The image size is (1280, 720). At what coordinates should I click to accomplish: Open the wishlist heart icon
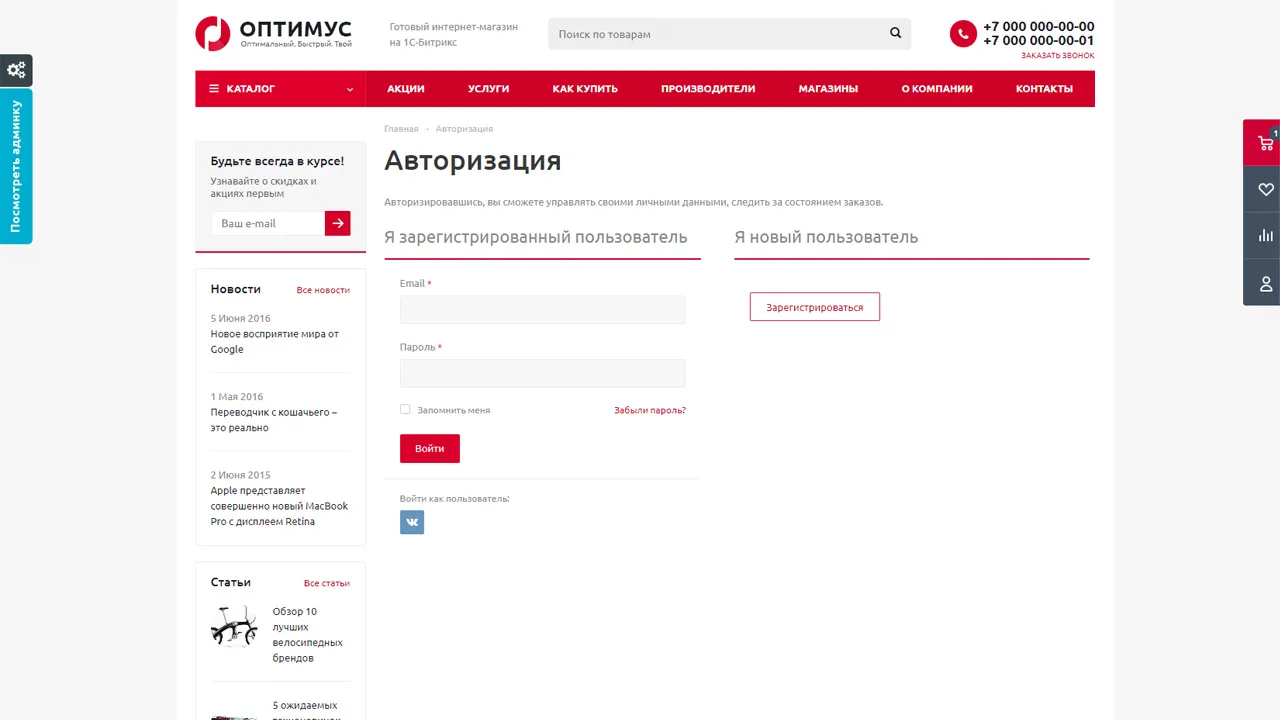click(x=1265, y=189)
